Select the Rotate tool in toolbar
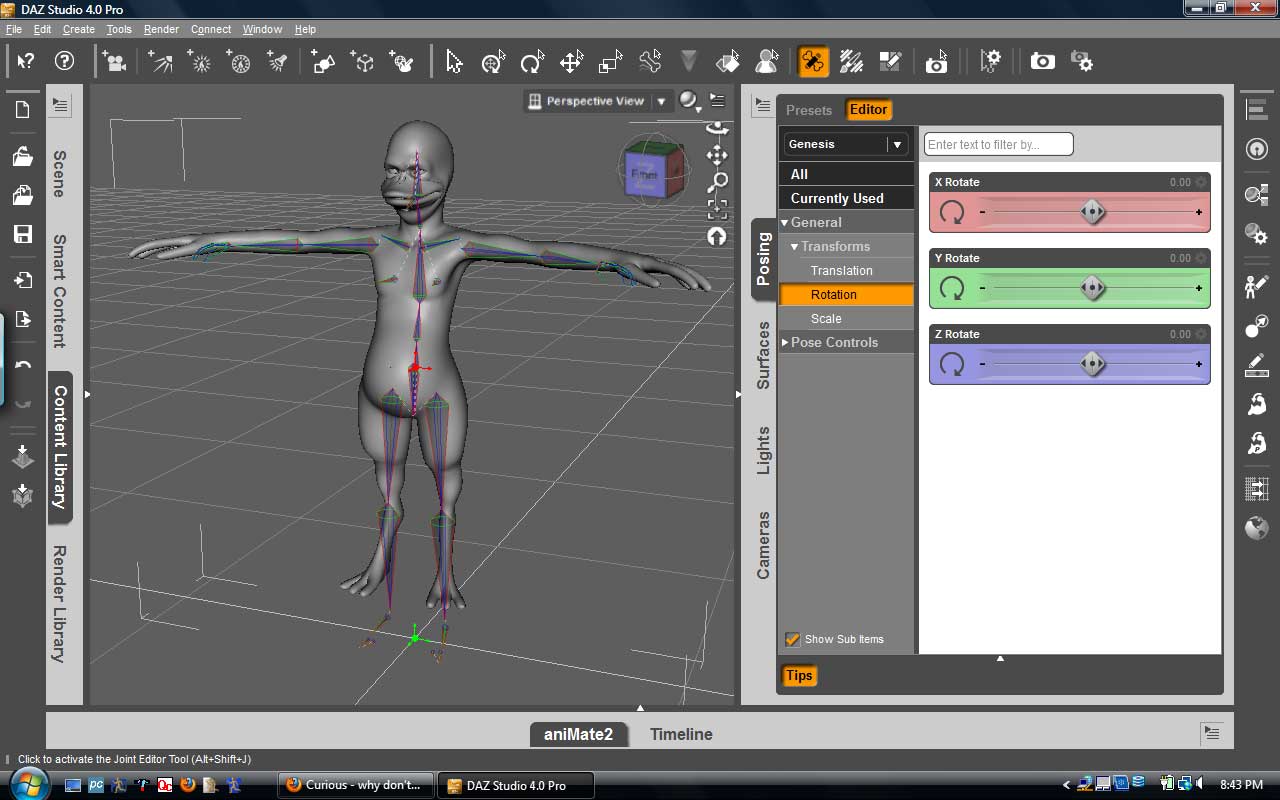Image resolution: width=1280 pixels, height=800 pixels. pos(532,62)
